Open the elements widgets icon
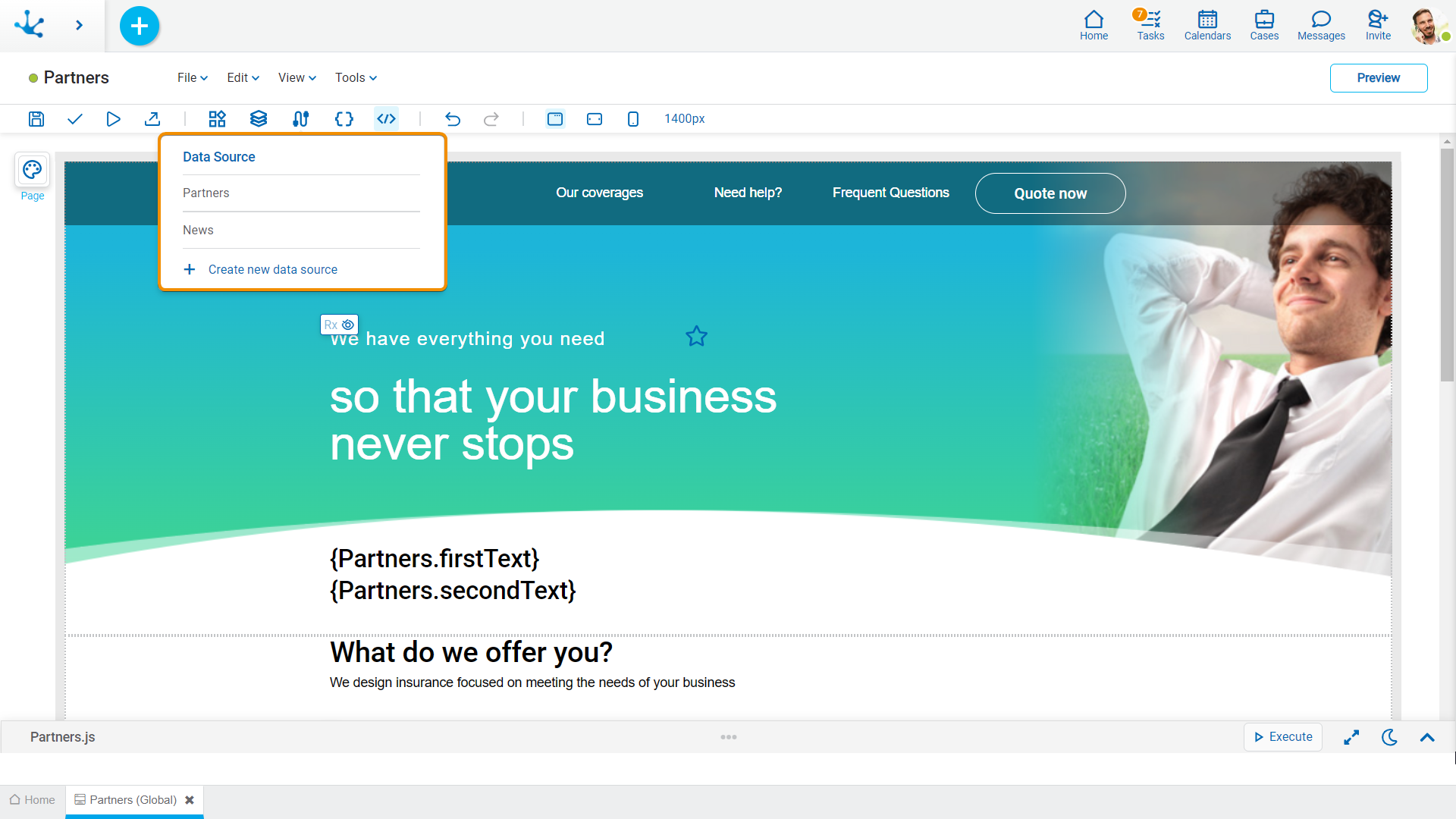 click(218, 118)
